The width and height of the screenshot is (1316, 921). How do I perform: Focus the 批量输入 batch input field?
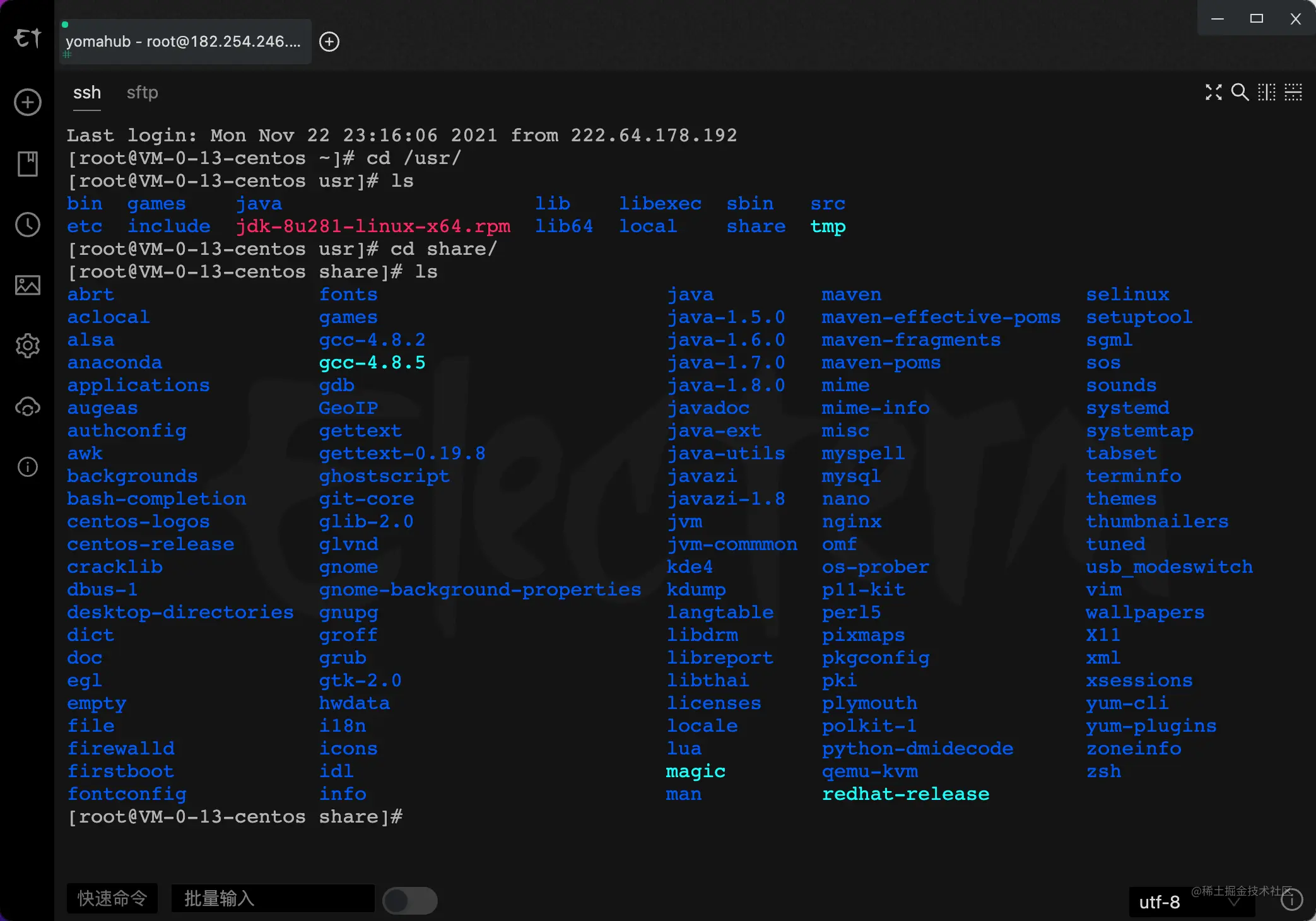tap(273, 898)
